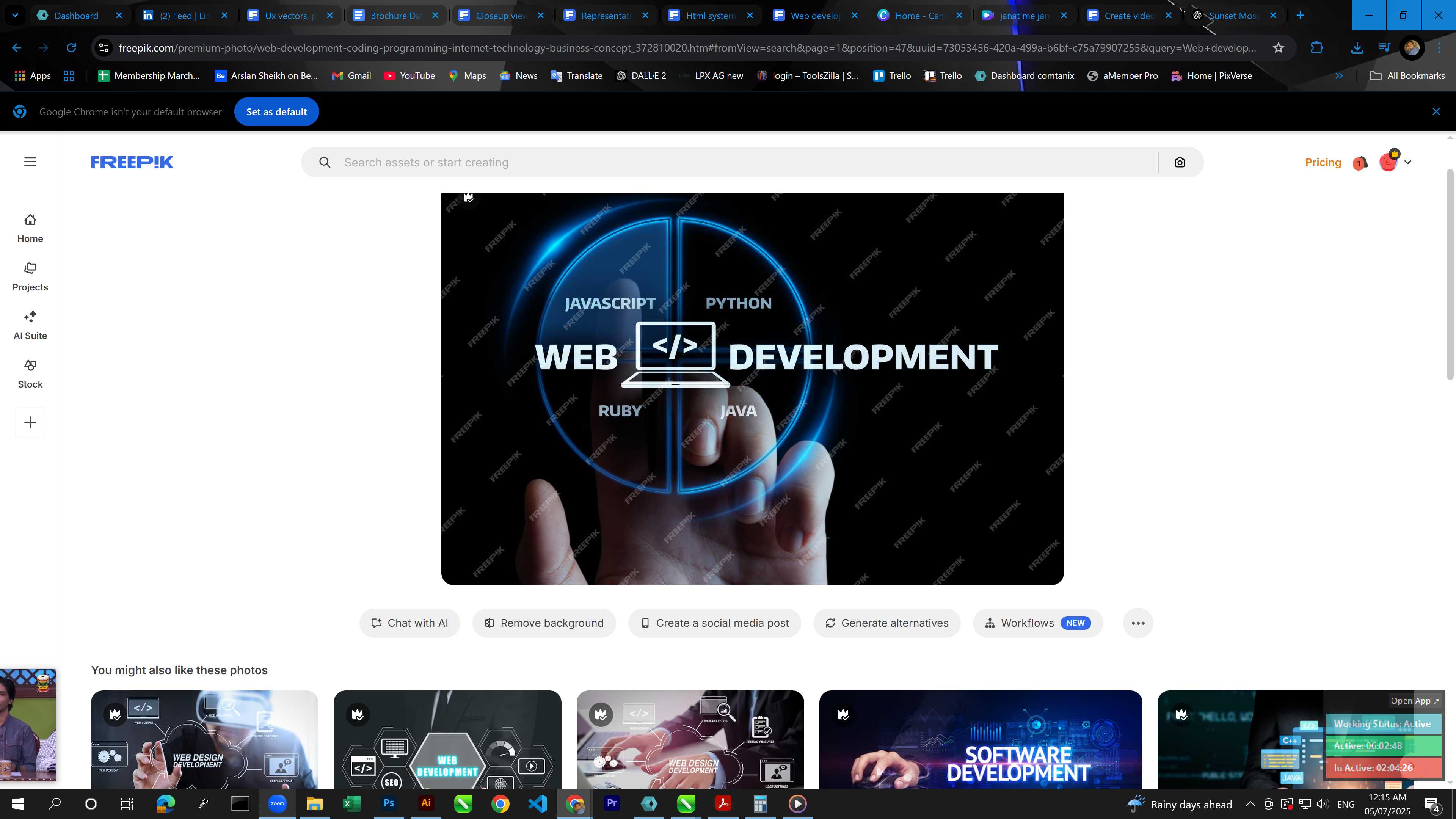Switch to Html system tab

710,15
